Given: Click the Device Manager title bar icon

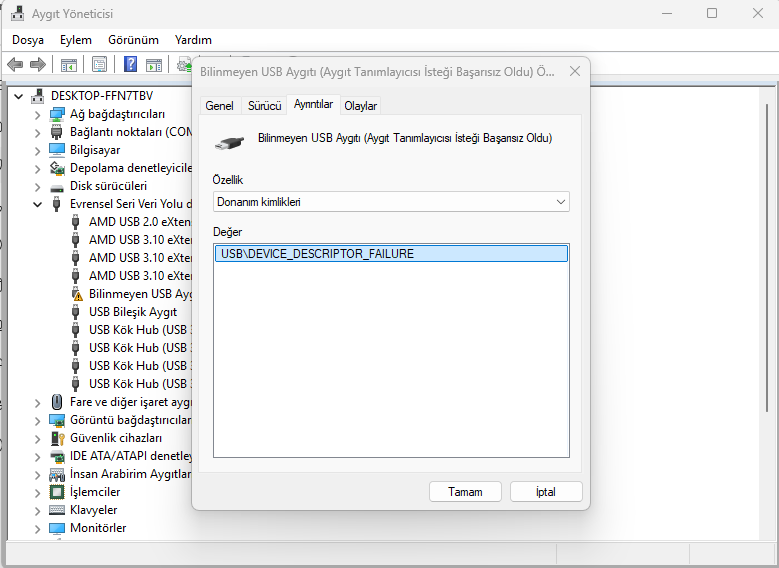Looking at the screenshot, I should 17,13.
